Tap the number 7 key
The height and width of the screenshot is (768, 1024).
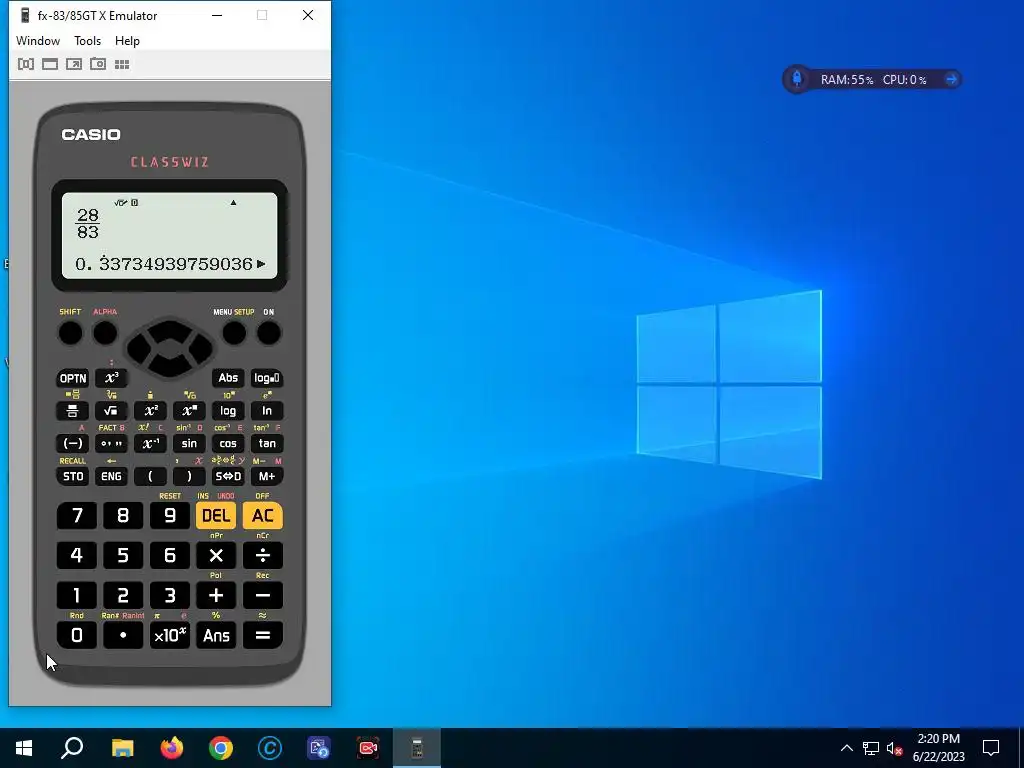point(76,516)
